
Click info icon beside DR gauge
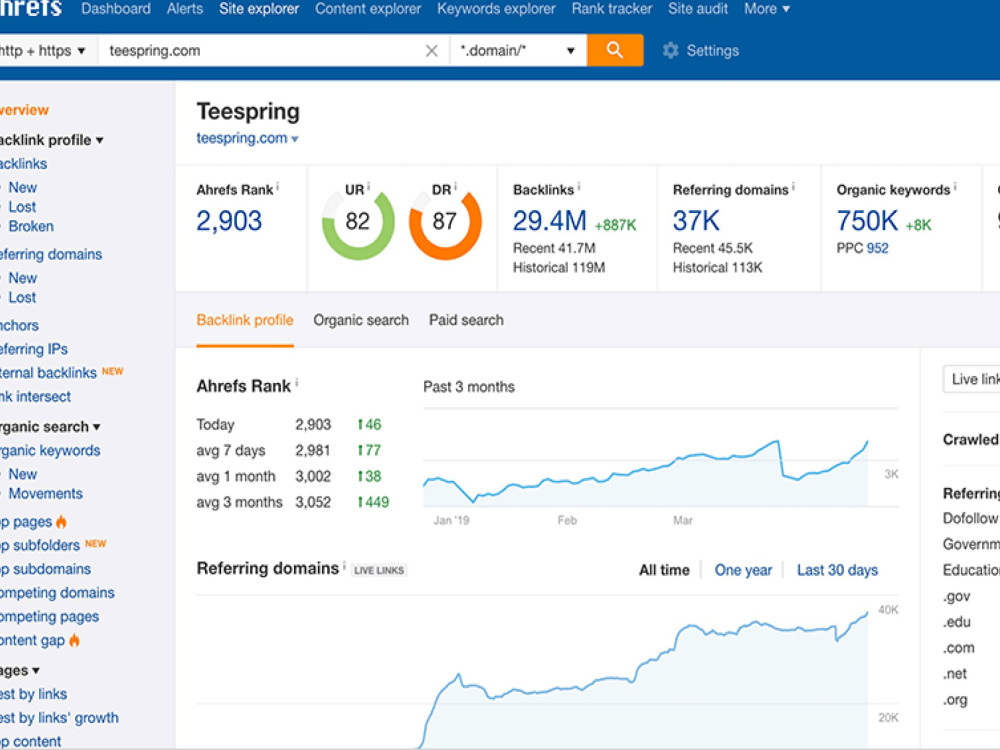(455, 186)
